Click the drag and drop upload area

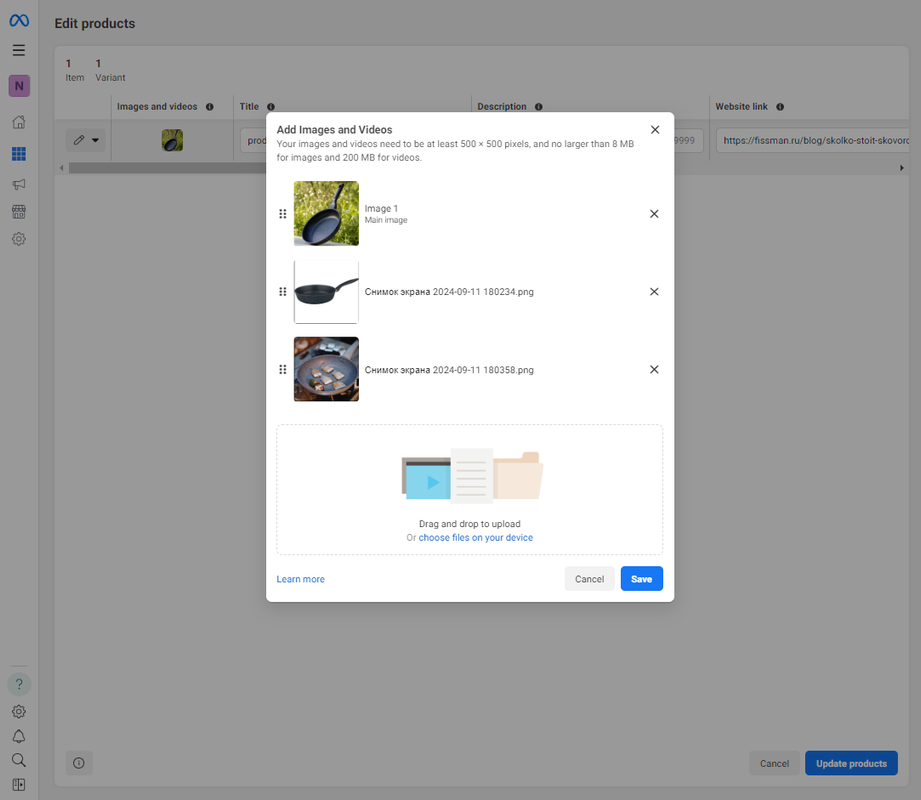[x=469, y=489]
